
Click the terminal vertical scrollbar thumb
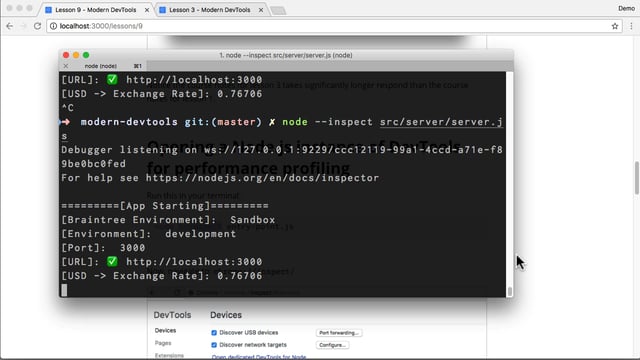point(510,291)
